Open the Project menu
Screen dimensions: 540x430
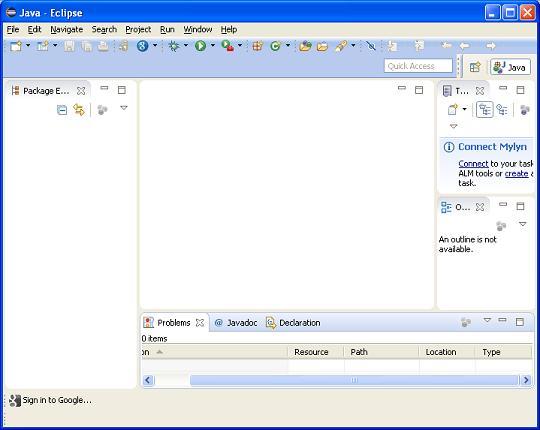pos(138,30)
